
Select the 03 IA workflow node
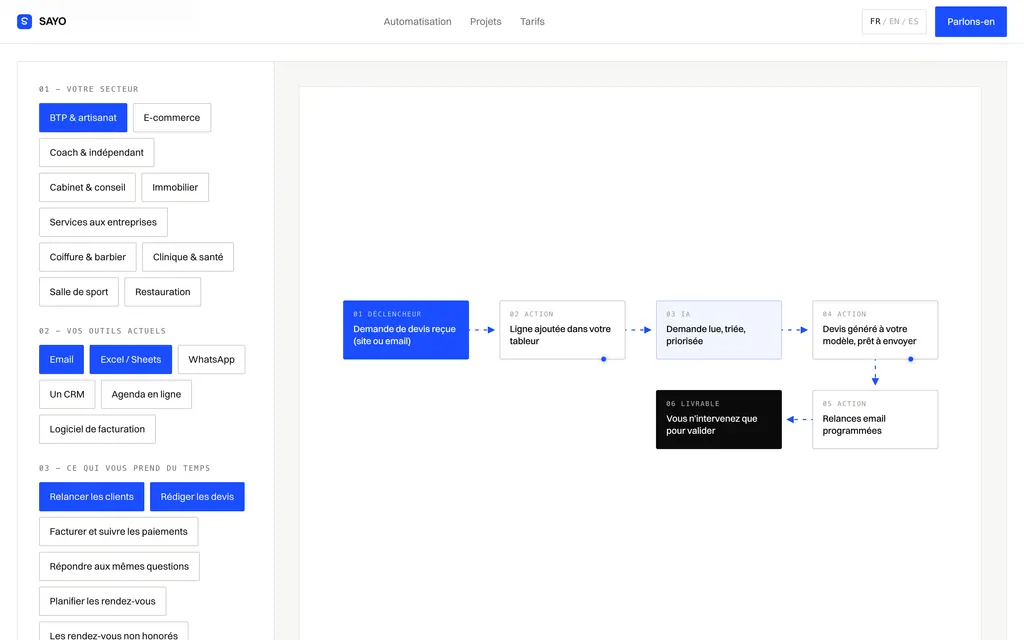[x=718, y=330]
